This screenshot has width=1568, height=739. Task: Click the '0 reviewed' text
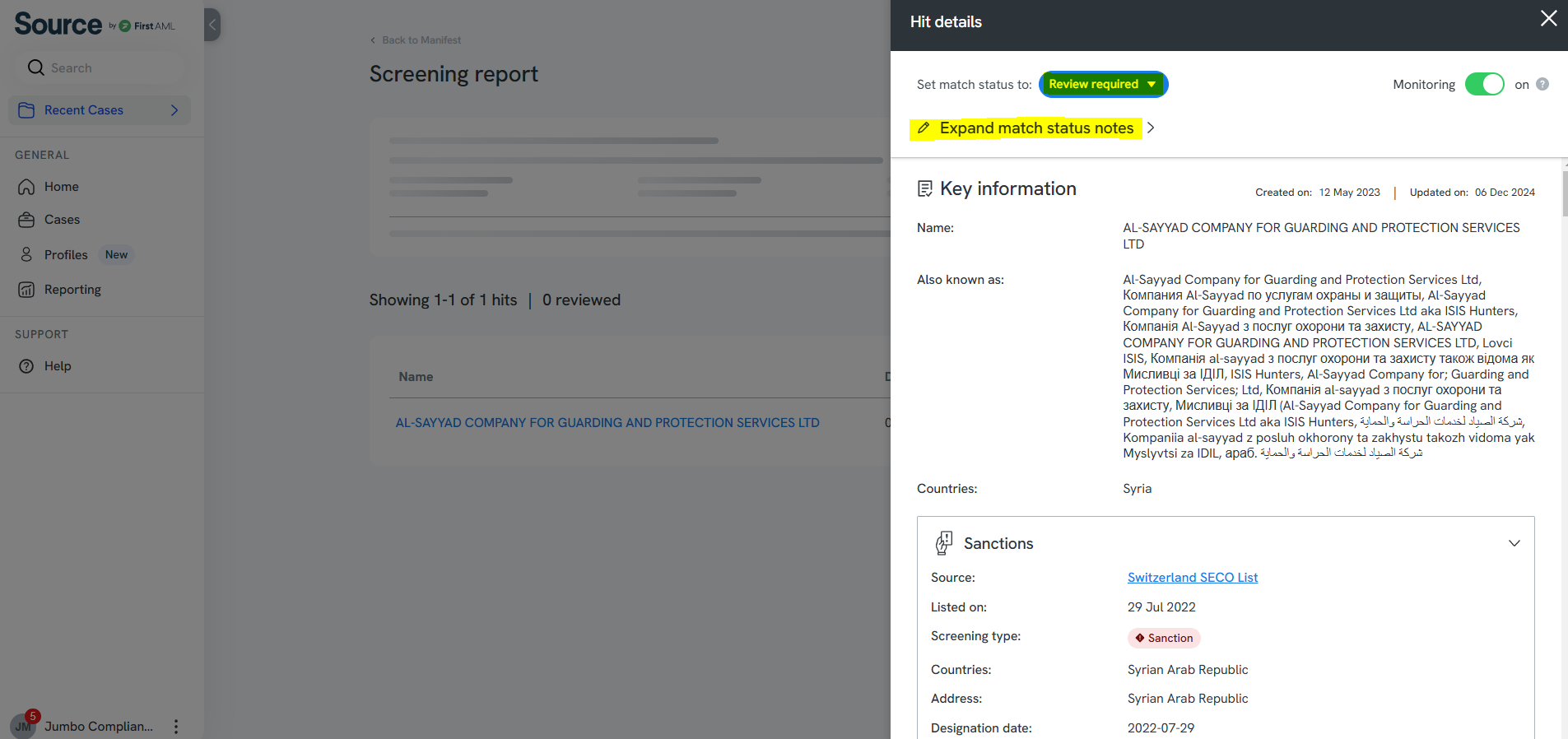click(x=581, y=300)
